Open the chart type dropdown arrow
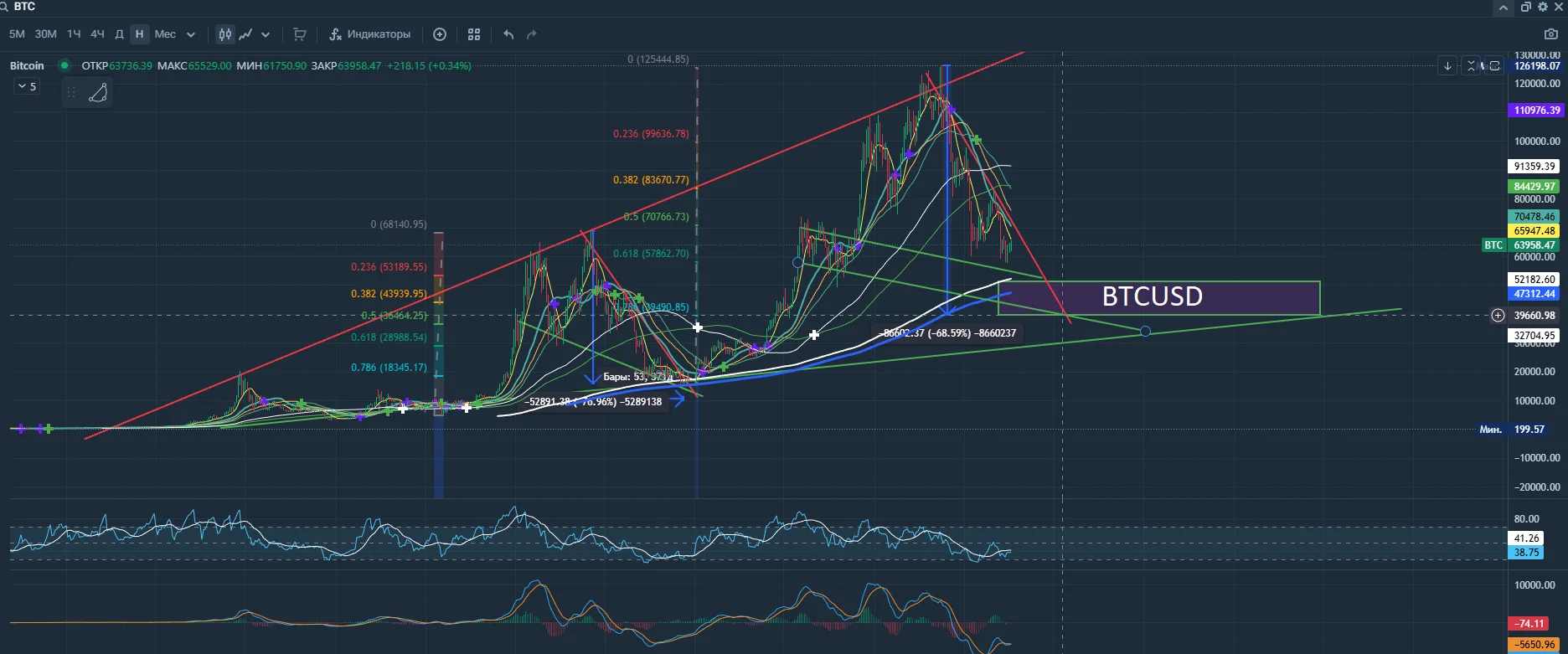Screen dimensions: 1568x654 [x=266, y=35]
